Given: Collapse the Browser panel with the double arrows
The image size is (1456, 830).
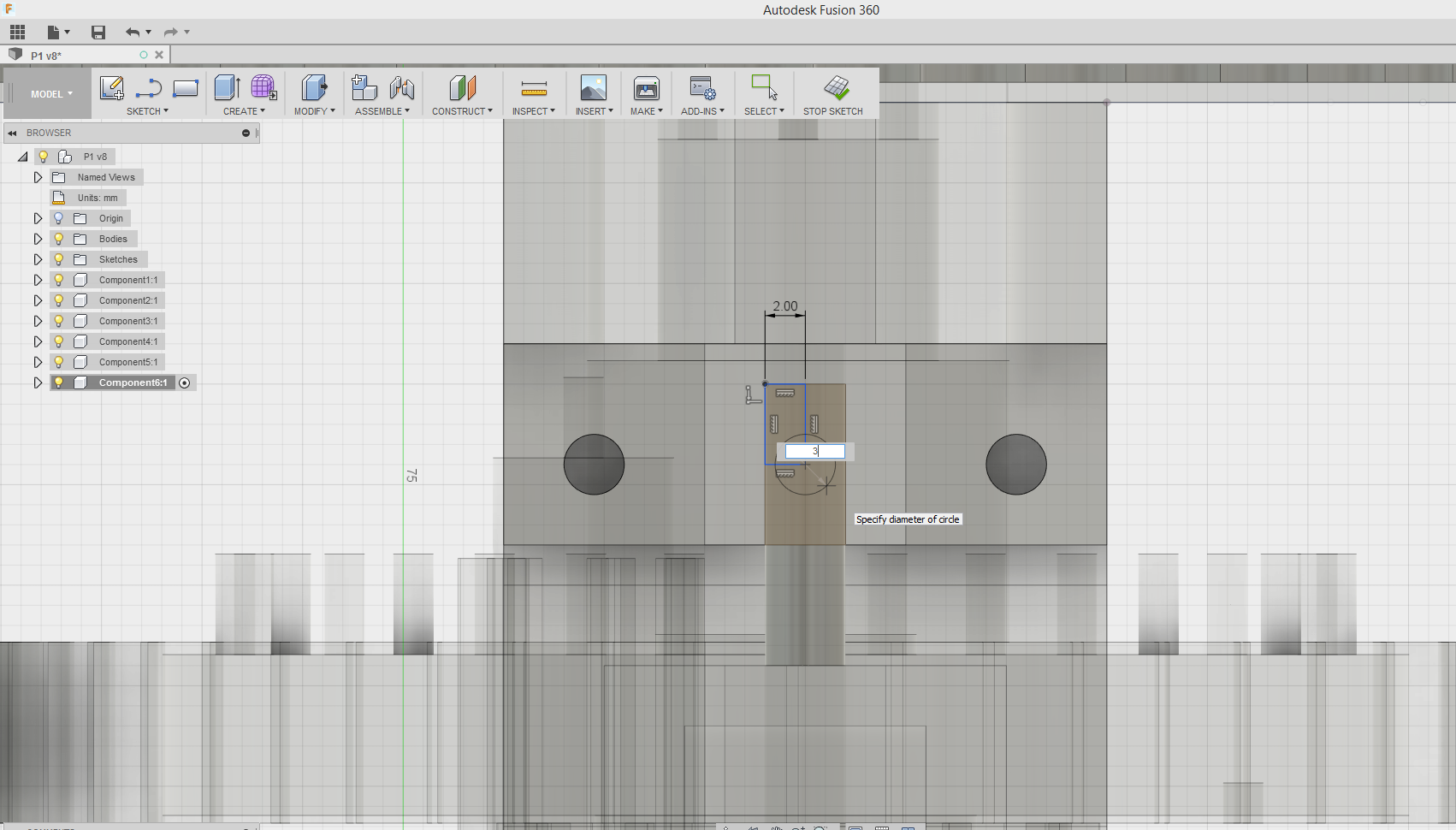Looking at the screenshot, I should click(x=13, y=133).
